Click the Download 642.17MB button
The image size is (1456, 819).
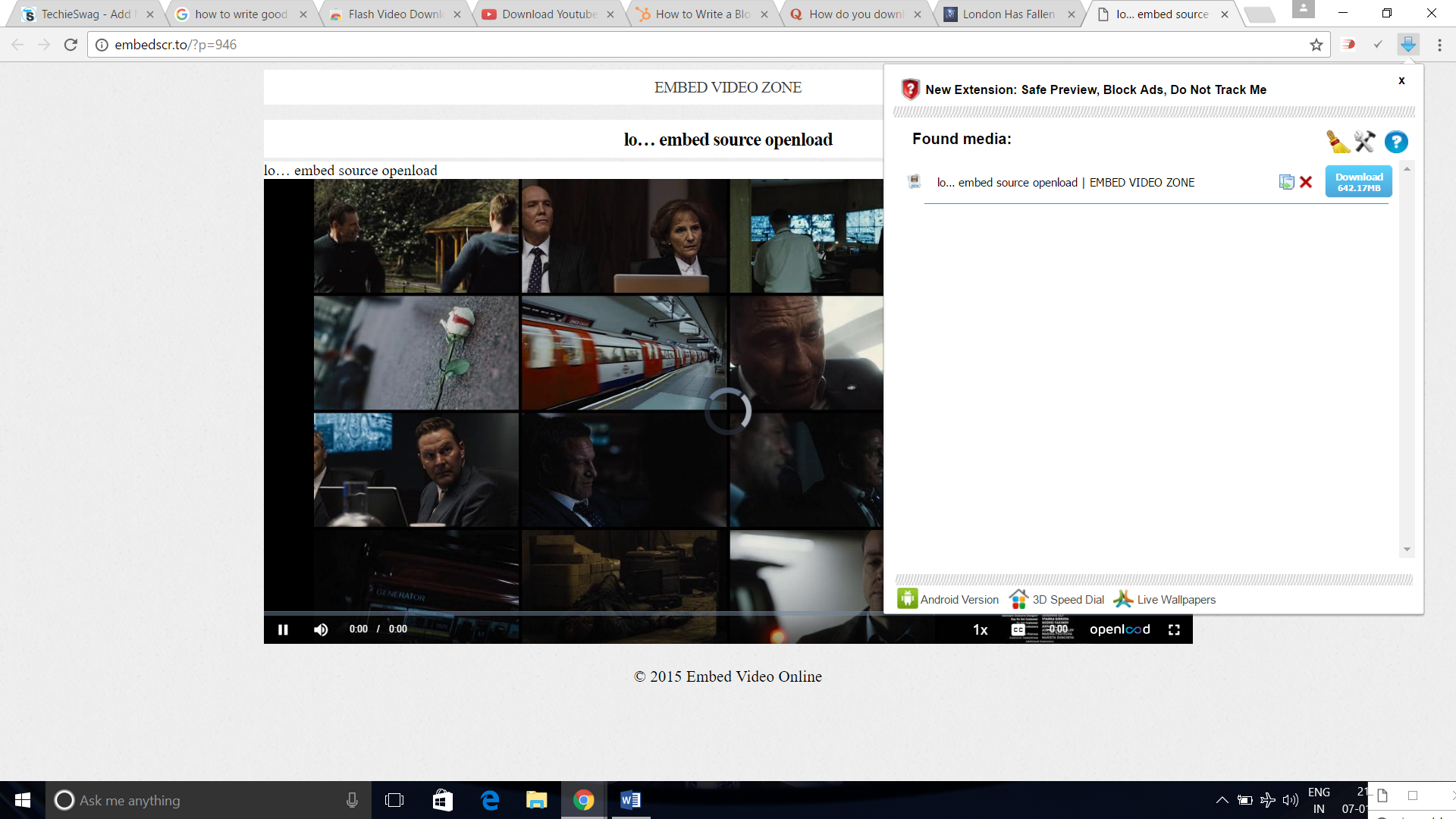pos(1358,182)
